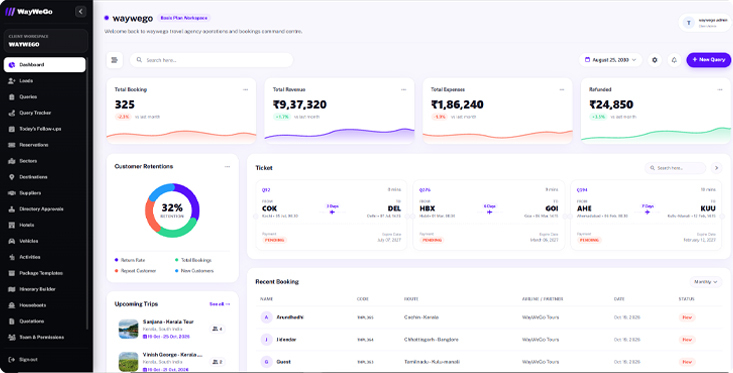Click the Activities sidebar icon

(12, 257)
